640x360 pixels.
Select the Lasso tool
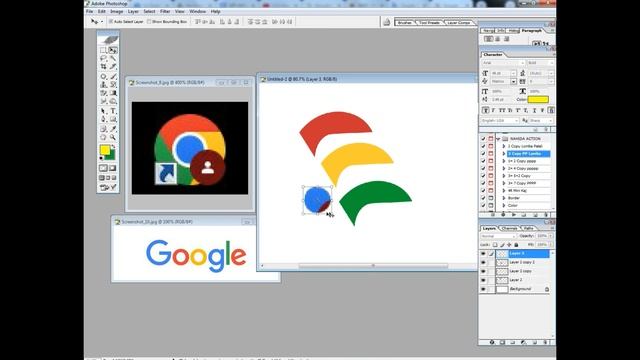[103, 58]
